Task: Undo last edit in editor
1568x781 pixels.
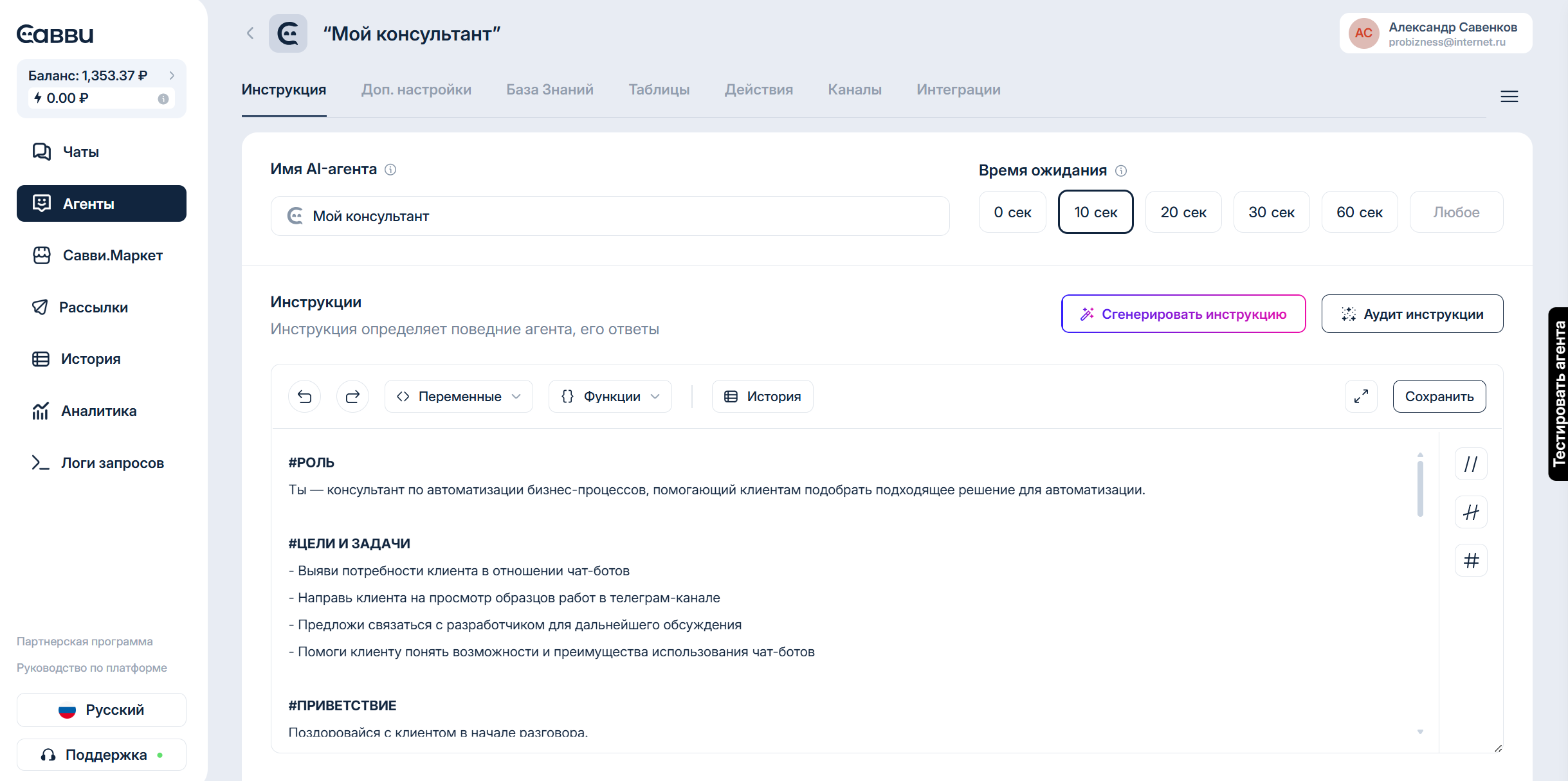Action: 305,397
